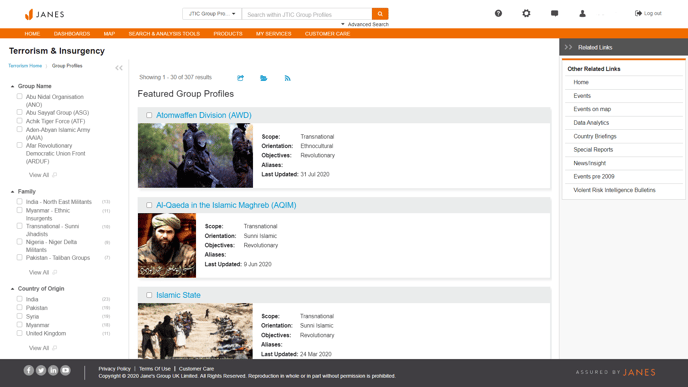Click the Janes logo
Viewport: 688px width, 387px height.
click(x=44, y=14)
